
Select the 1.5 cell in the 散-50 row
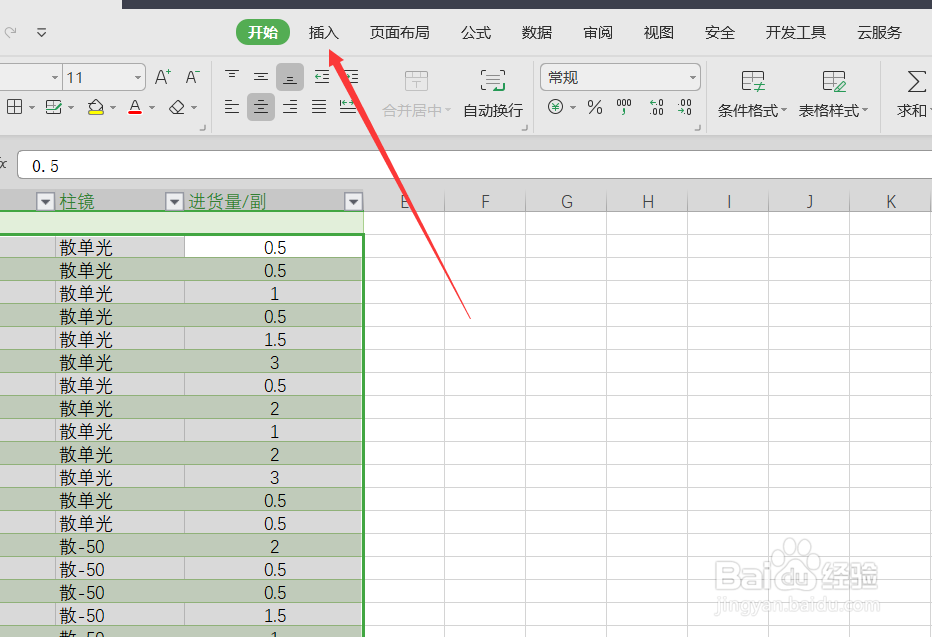pos(274,615)
